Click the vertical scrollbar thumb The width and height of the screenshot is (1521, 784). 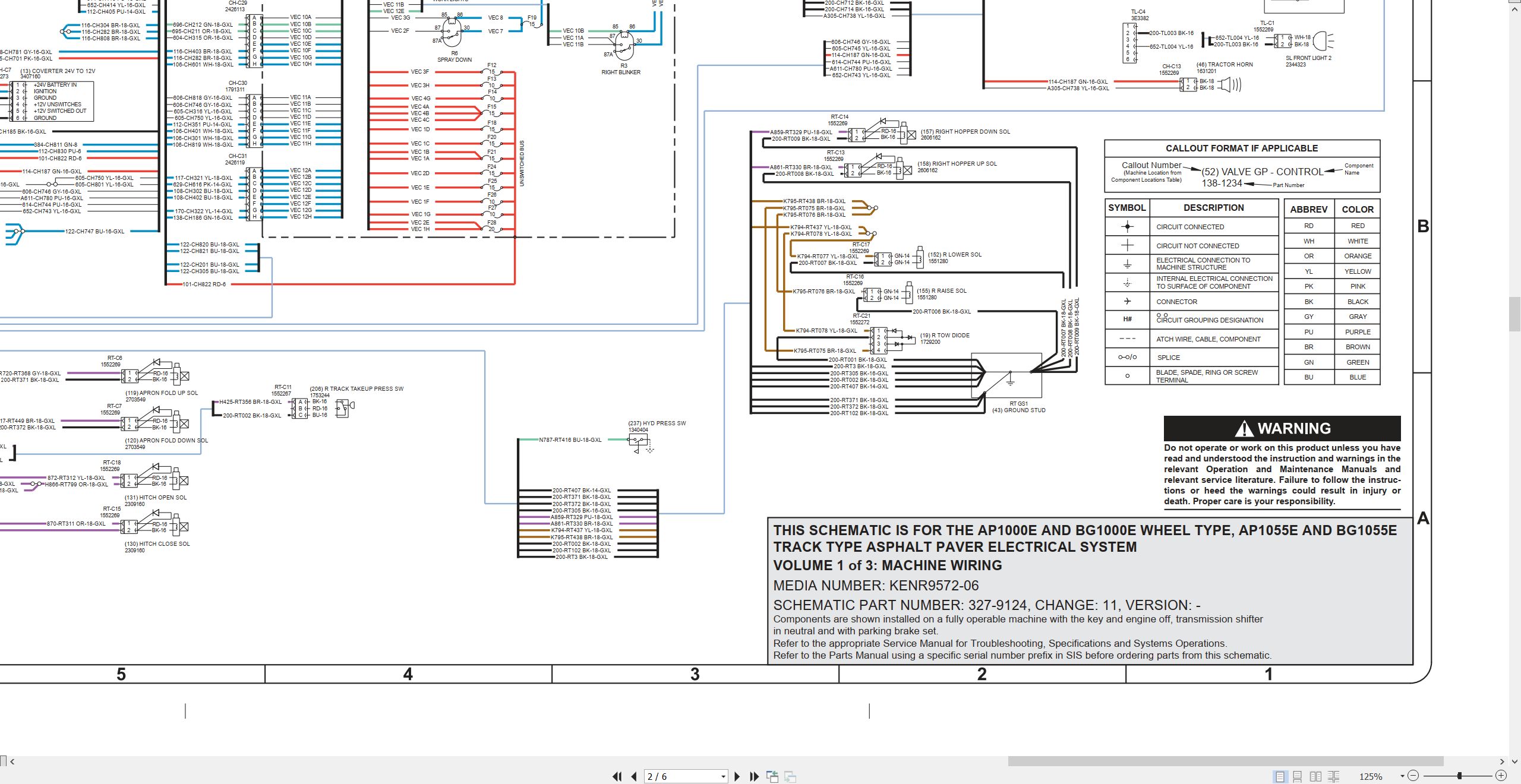[1516, 314]
